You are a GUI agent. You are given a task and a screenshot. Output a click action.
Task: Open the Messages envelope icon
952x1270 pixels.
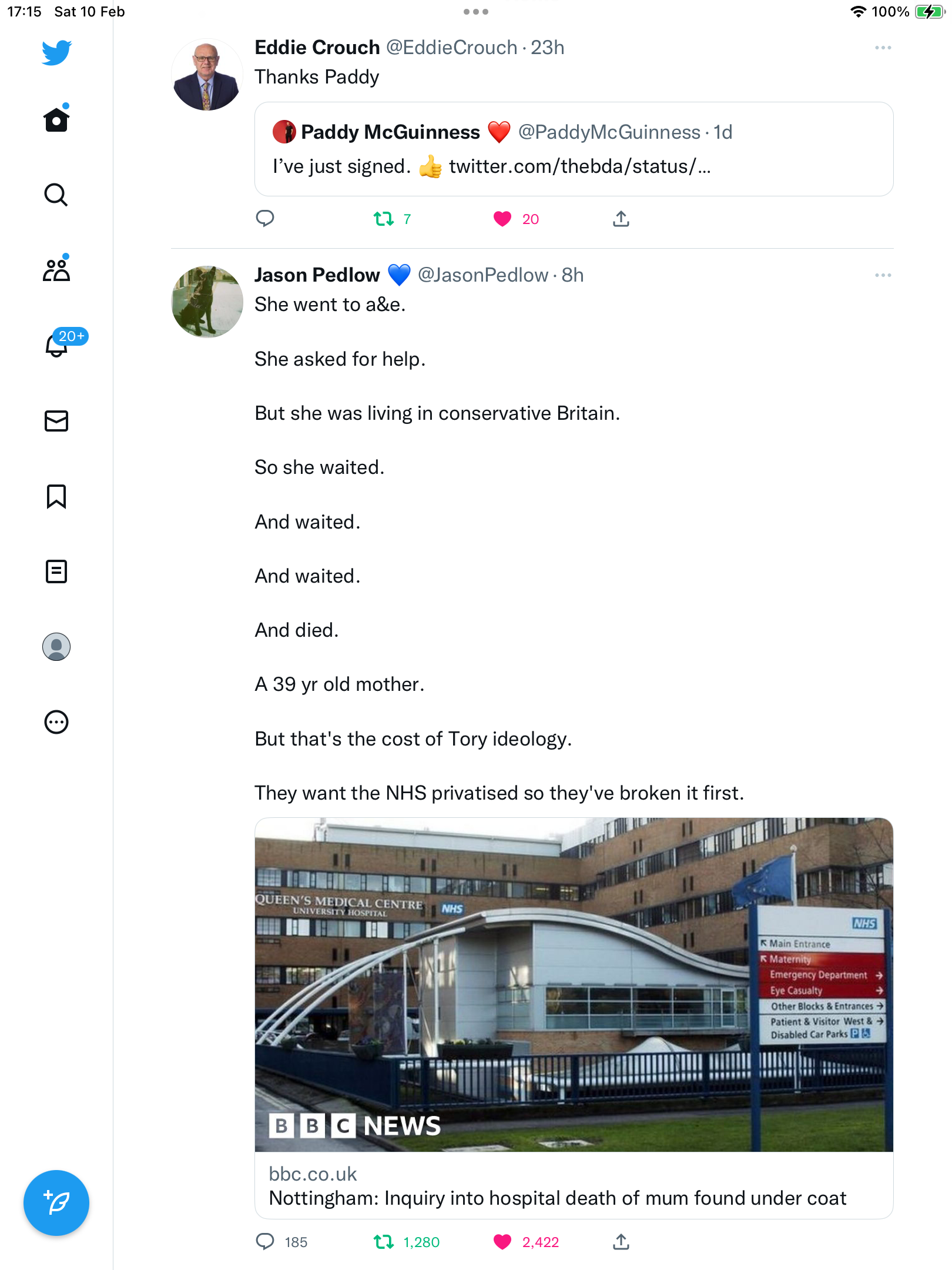coord(56,421)
